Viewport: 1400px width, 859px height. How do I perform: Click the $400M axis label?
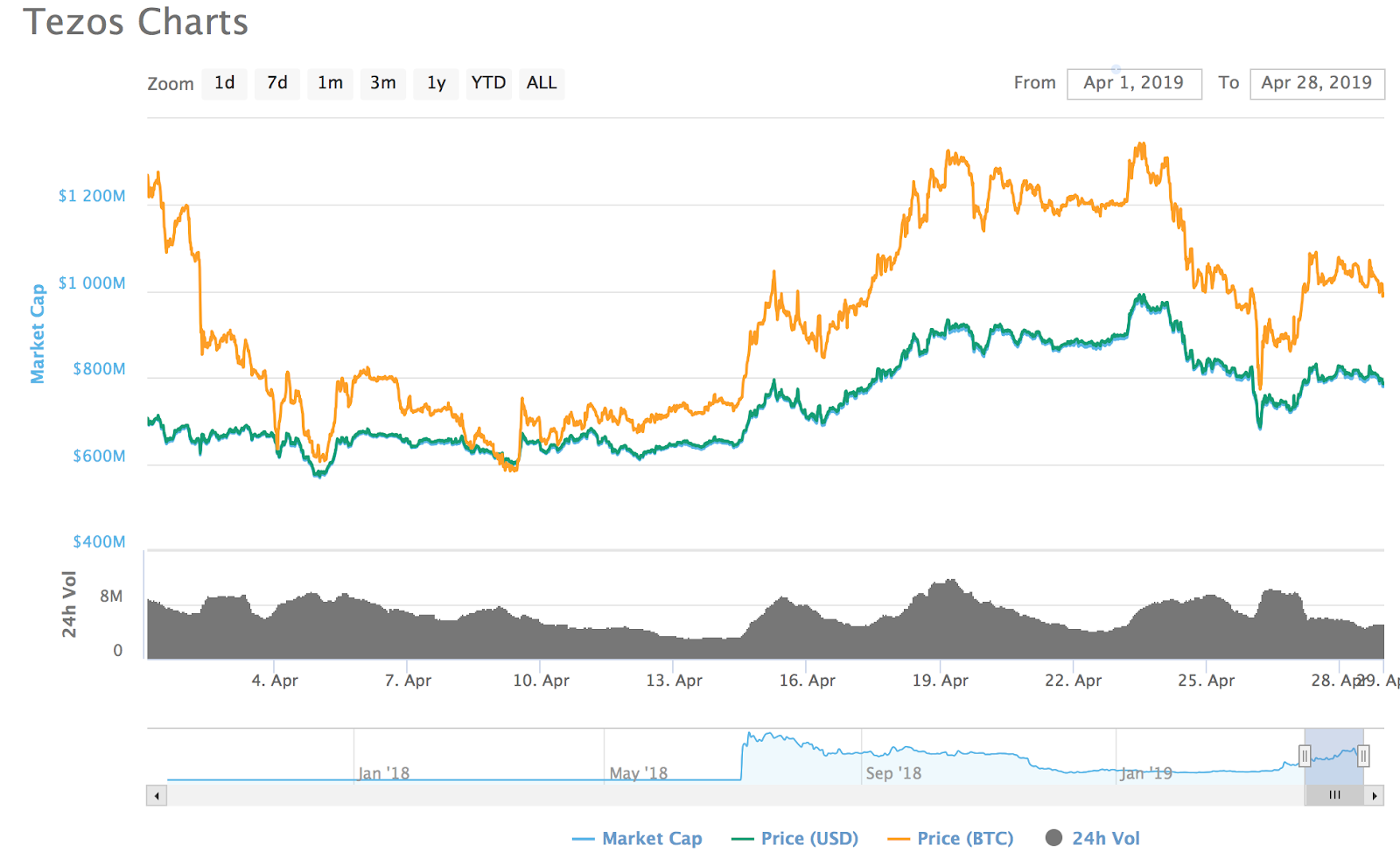coord(99,542)
